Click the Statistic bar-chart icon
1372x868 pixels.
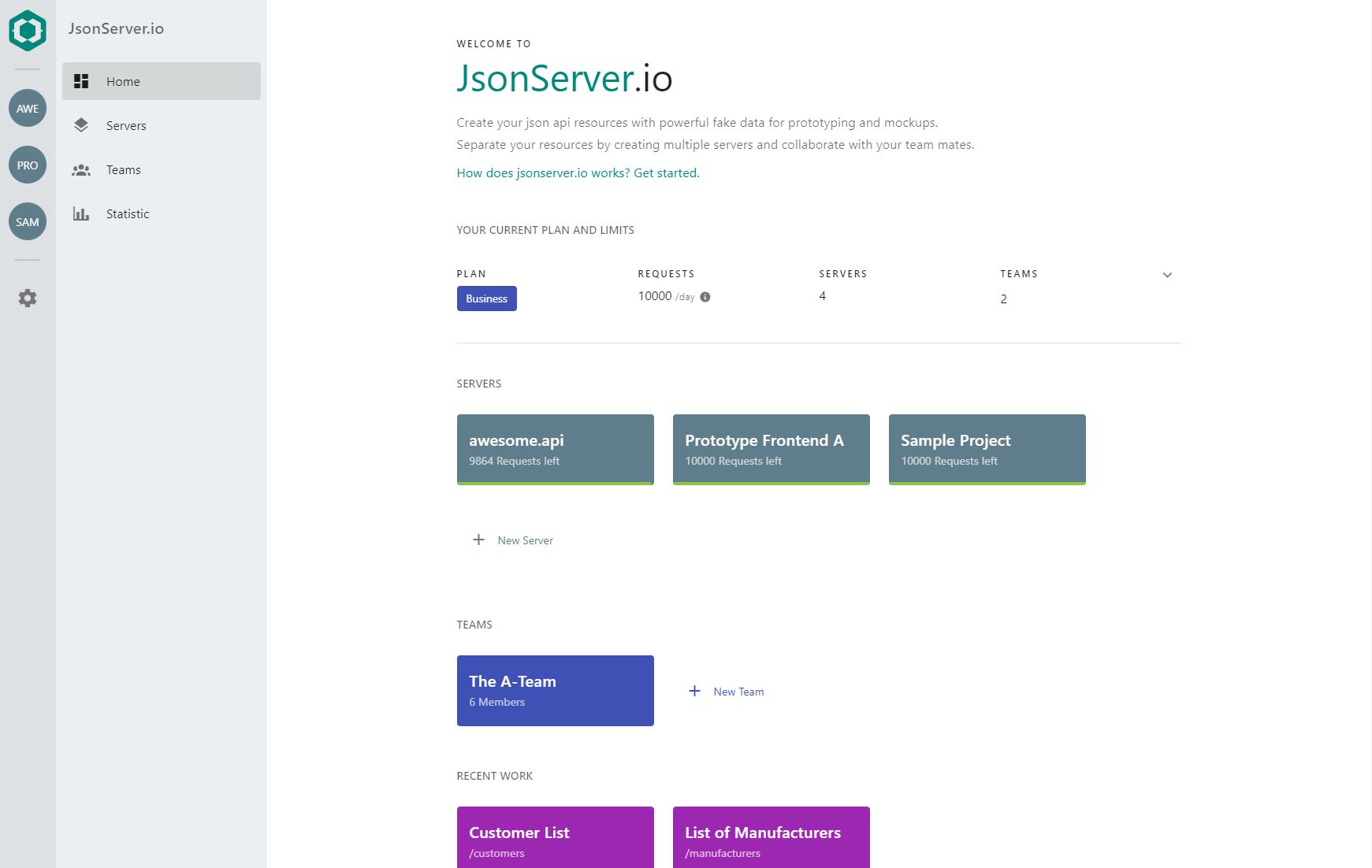82,213
